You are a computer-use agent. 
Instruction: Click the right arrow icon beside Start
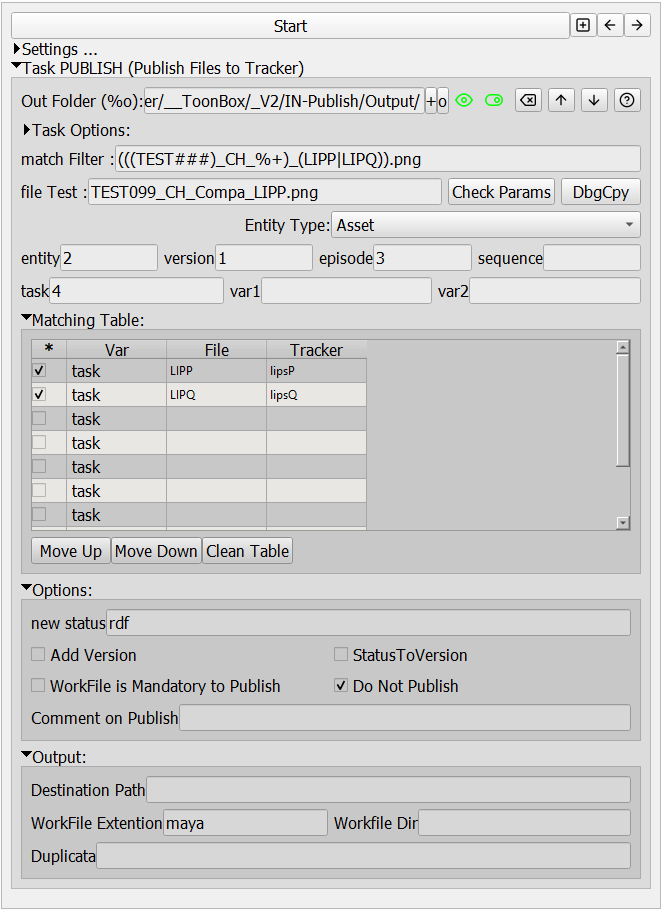637,26
